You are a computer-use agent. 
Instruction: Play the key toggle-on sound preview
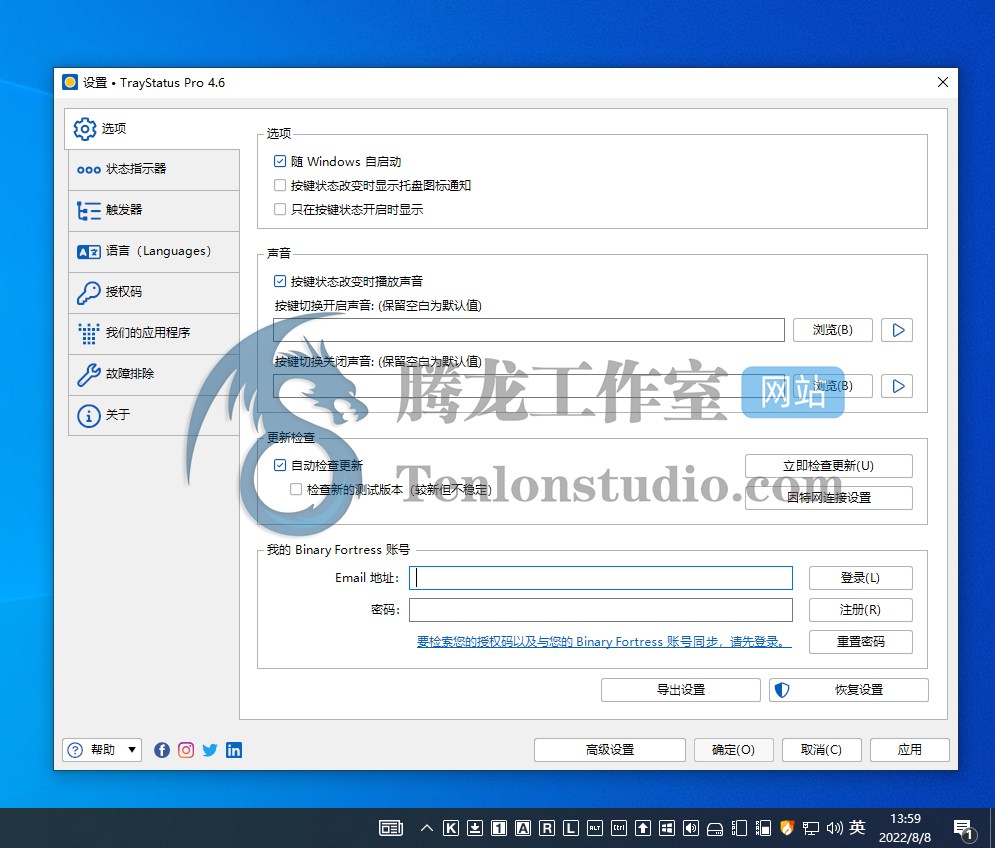point(898,330)
